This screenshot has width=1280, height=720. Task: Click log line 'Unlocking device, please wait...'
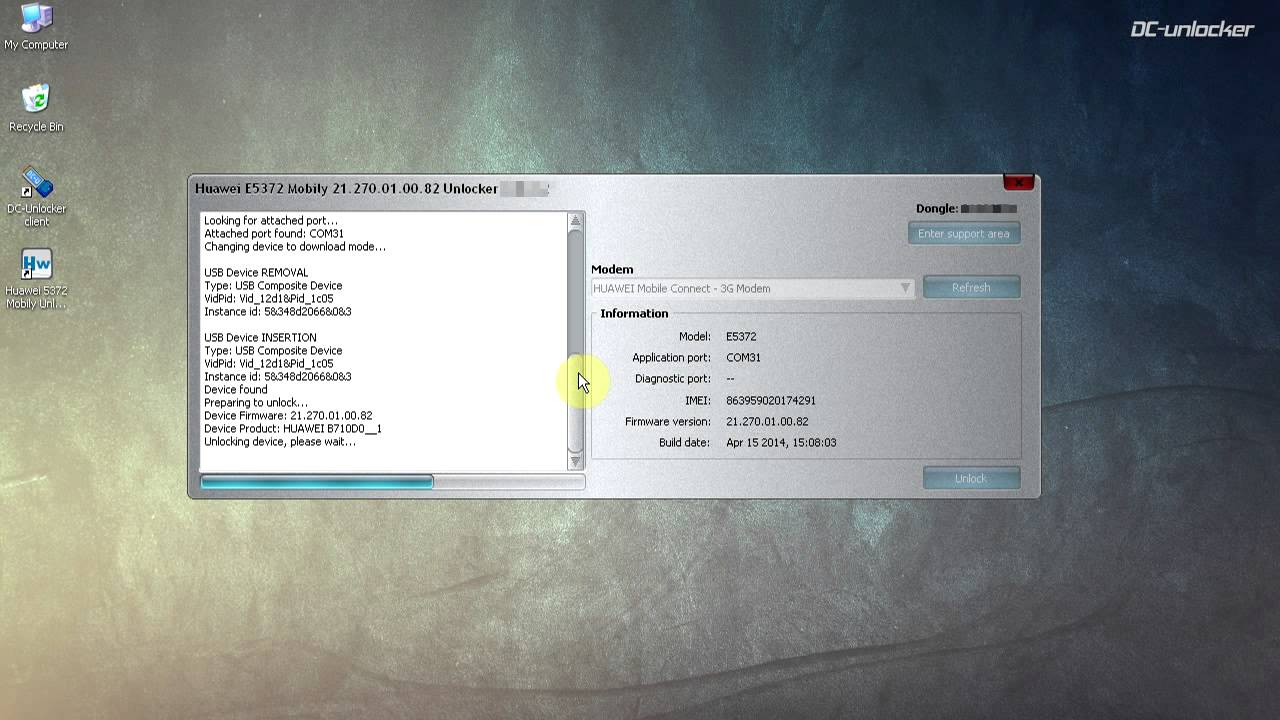coord(280,442)
